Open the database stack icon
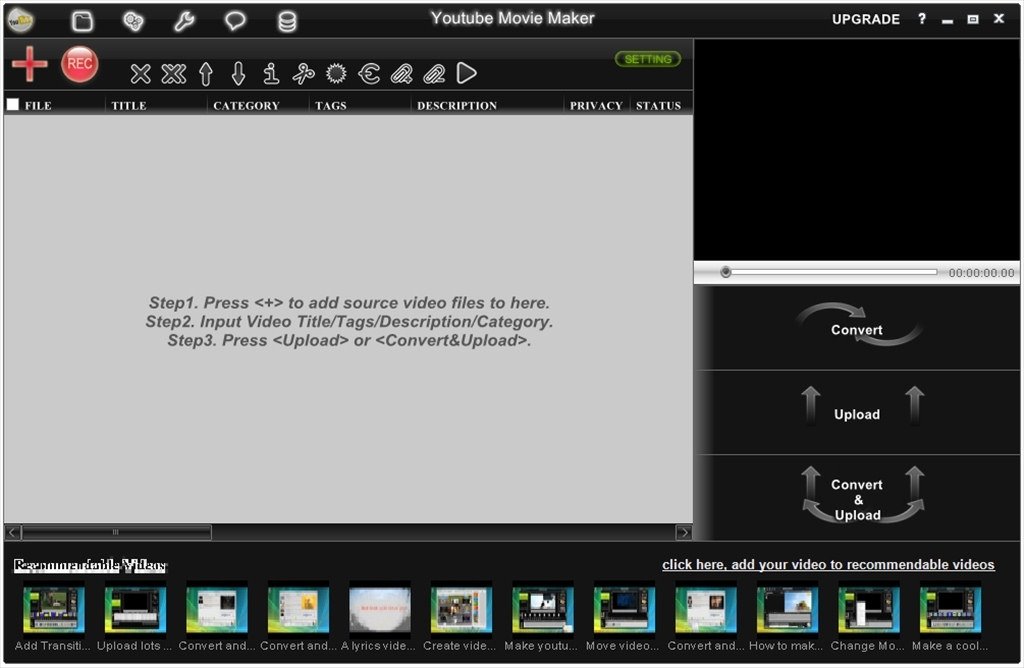The width and height of the screenshot is (1024, 668). 287,22
